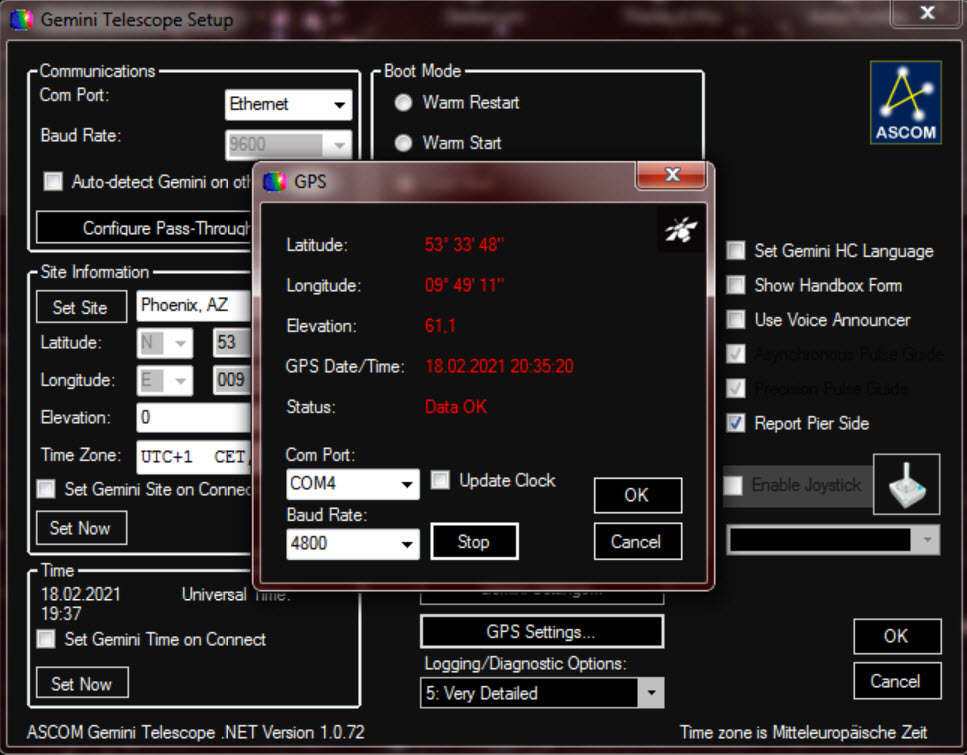Cancel the GPS dialog
Image resolution: width=967 pixels, height=755 pixels.
(x=638, y=542)
